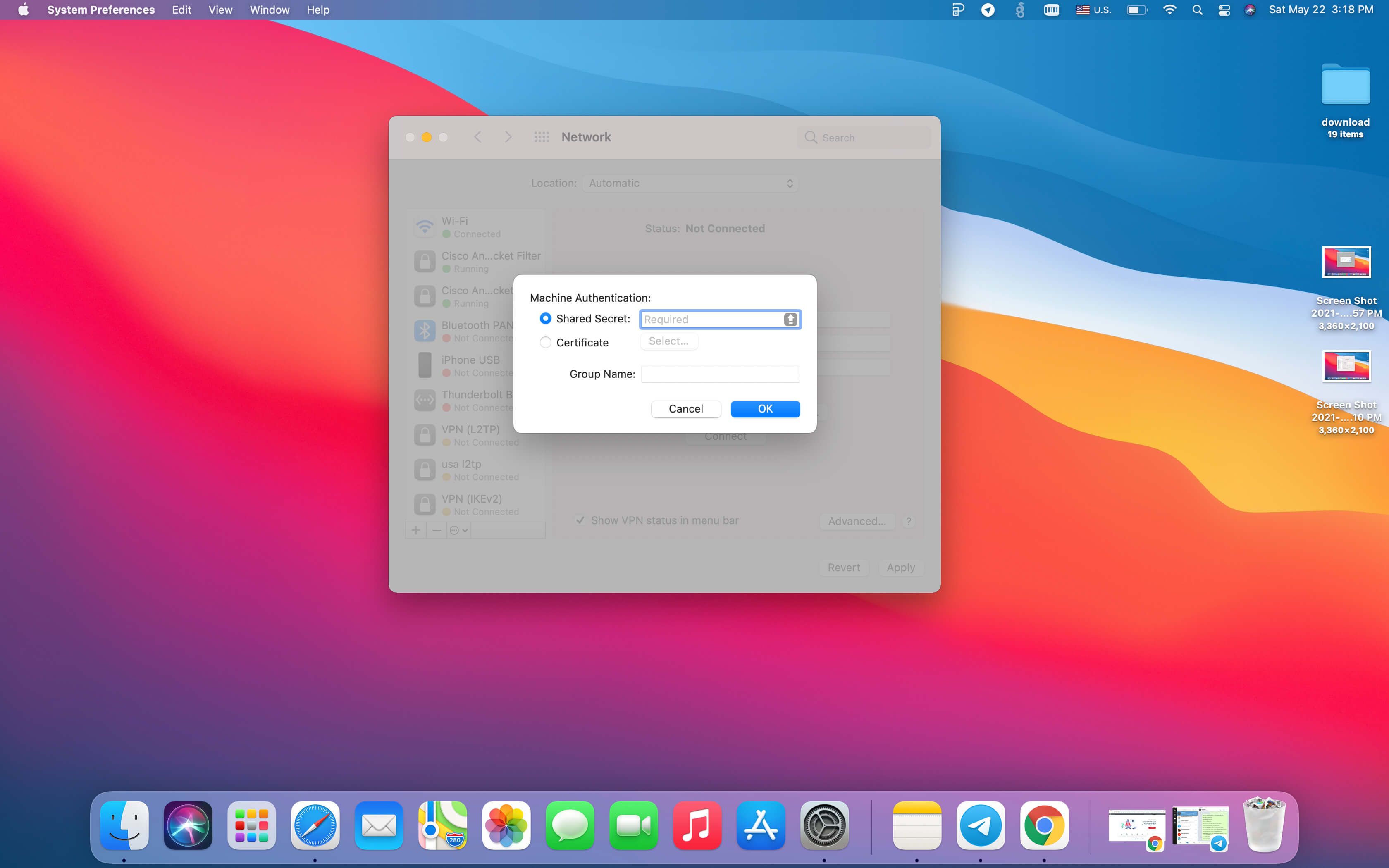1389x868 pixels.
Task: Open the Window menu
Action: (x=269, y=10)
